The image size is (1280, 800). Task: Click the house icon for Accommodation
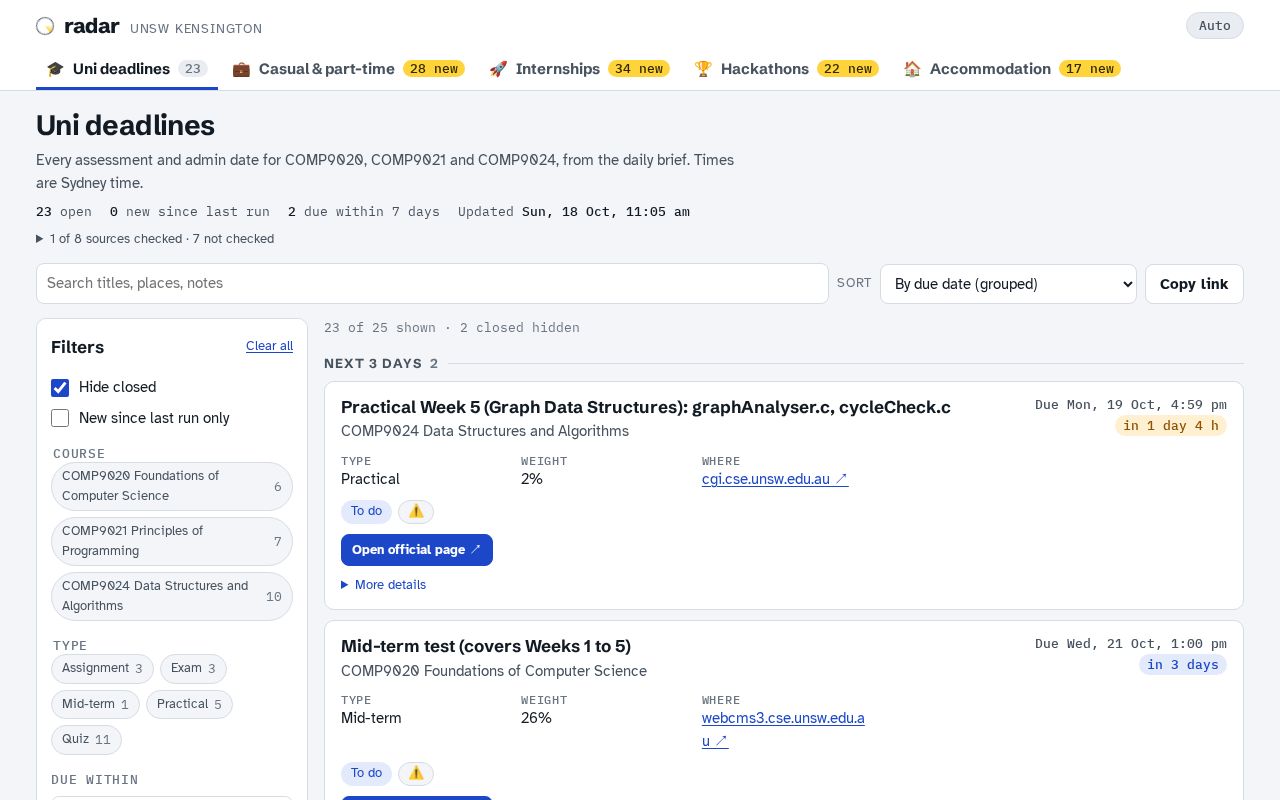click(912, 69)
